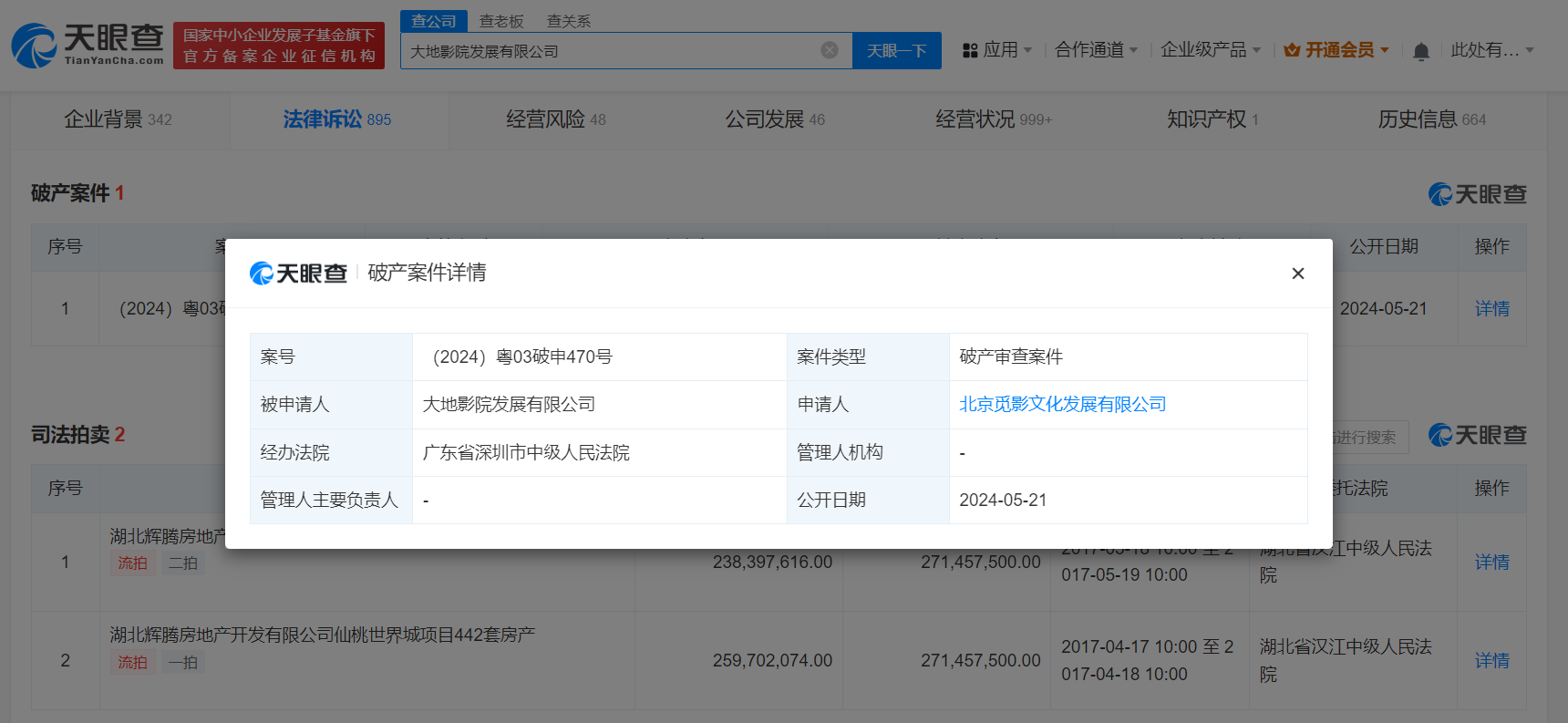This screenshot has width=1568, height=723.
Task: Expand the 企业级产品 dropdown
Action: [x=1211, y=50]
